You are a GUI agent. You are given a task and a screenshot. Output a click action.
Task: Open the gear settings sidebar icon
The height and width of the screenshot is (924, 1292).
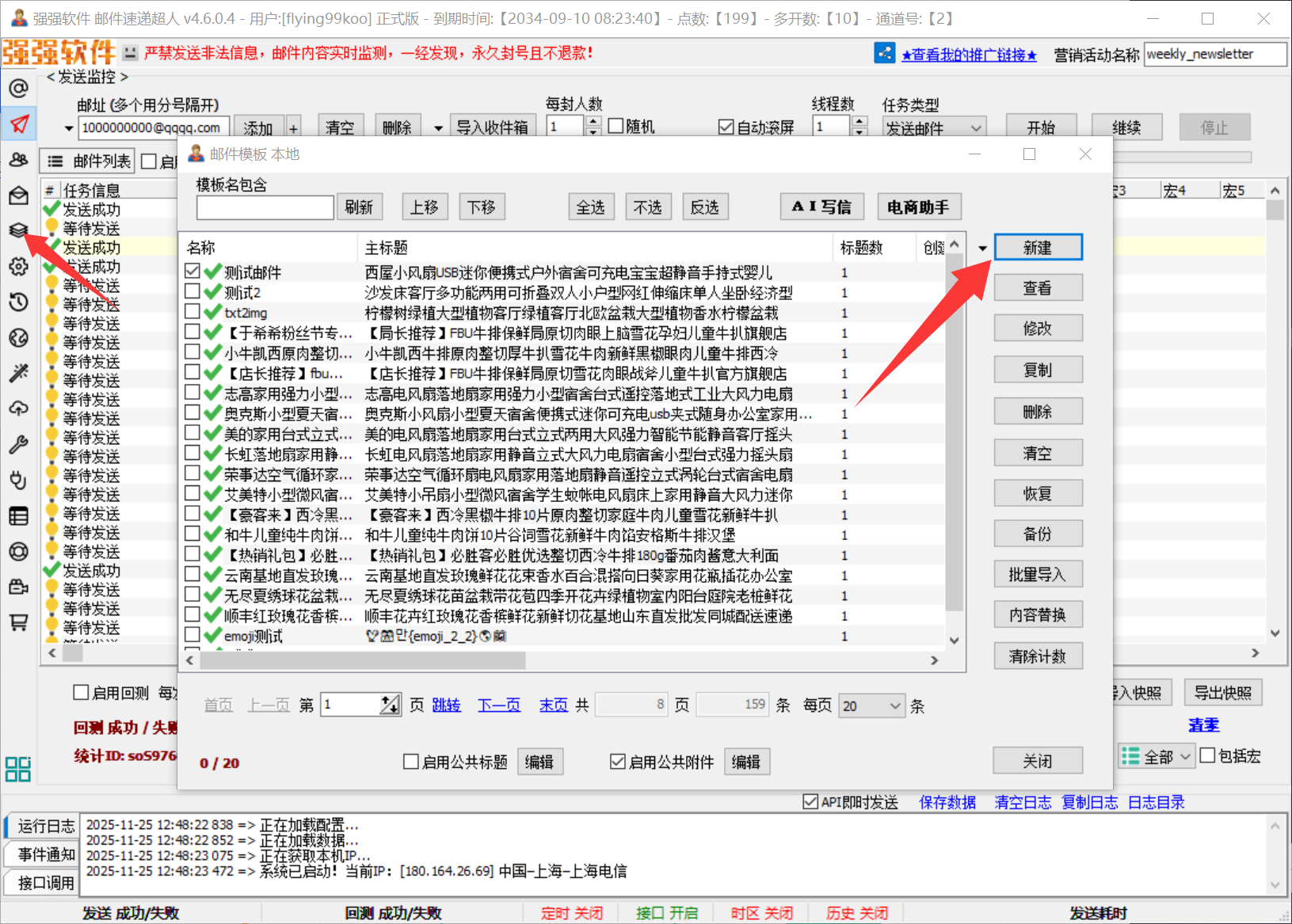click(18, 267)
